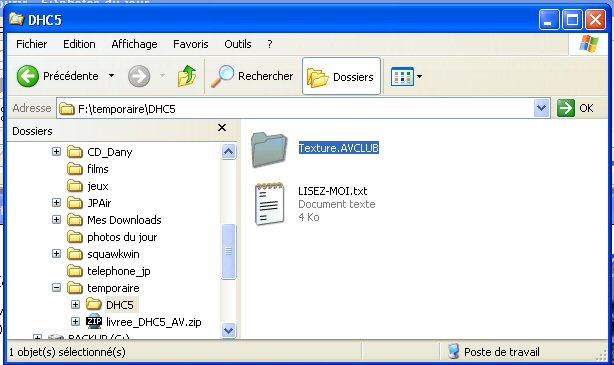Image resolution: width=614 pixels, height=365 pixels.
Task: Open the view mode (Affichage) icon menu
Action: click(x=406, y=76)
